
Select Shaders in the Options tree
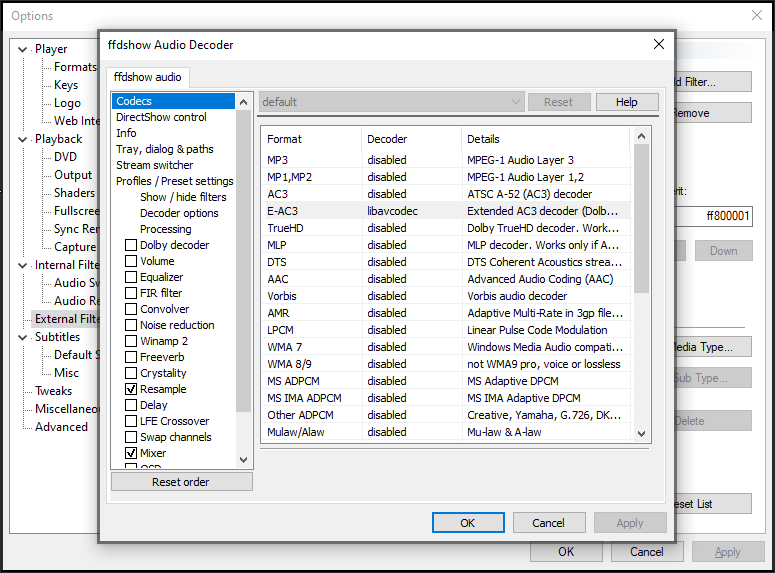coord(74,193)
